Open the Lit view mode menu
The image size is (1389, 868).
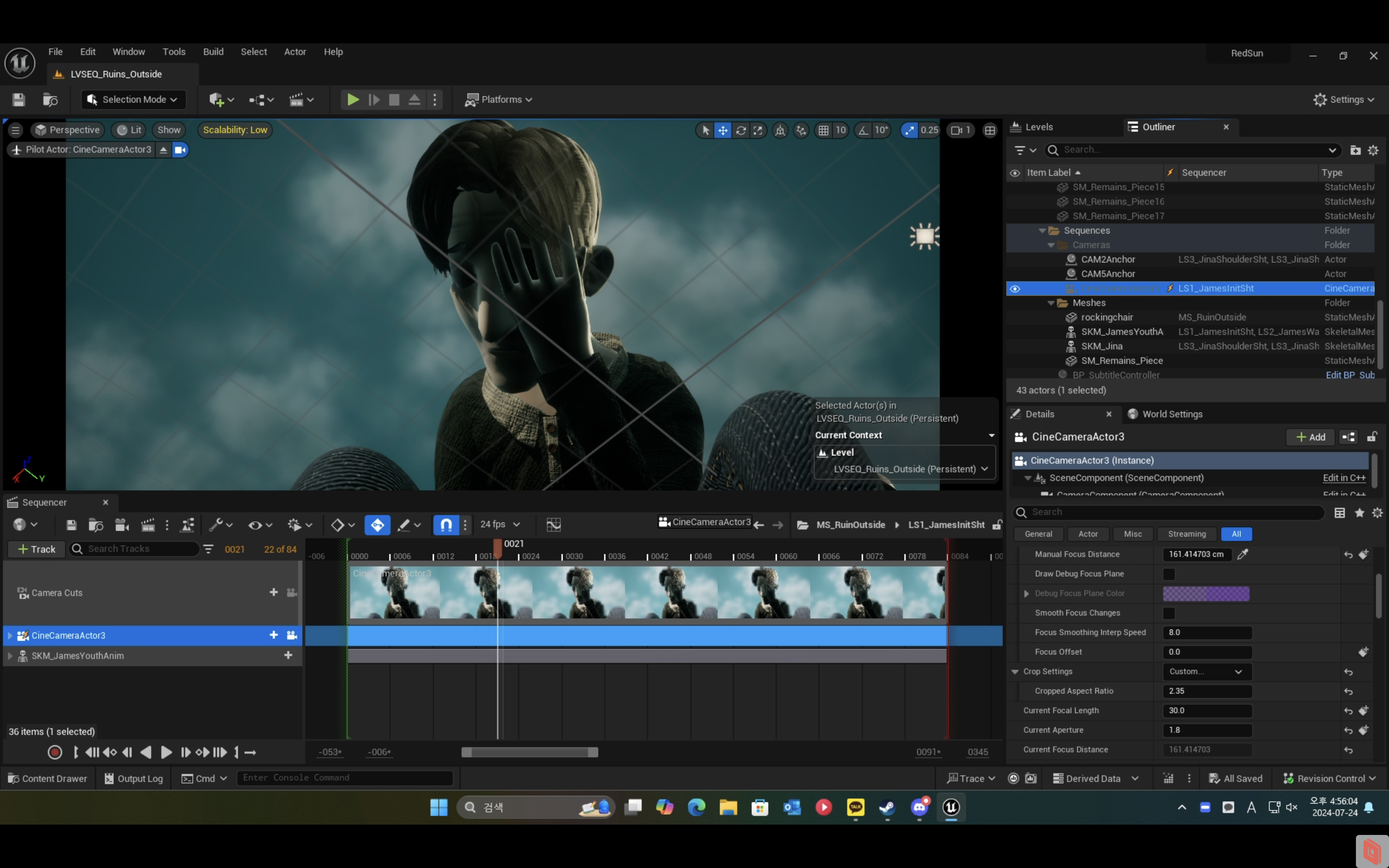(x=129, y=130)
